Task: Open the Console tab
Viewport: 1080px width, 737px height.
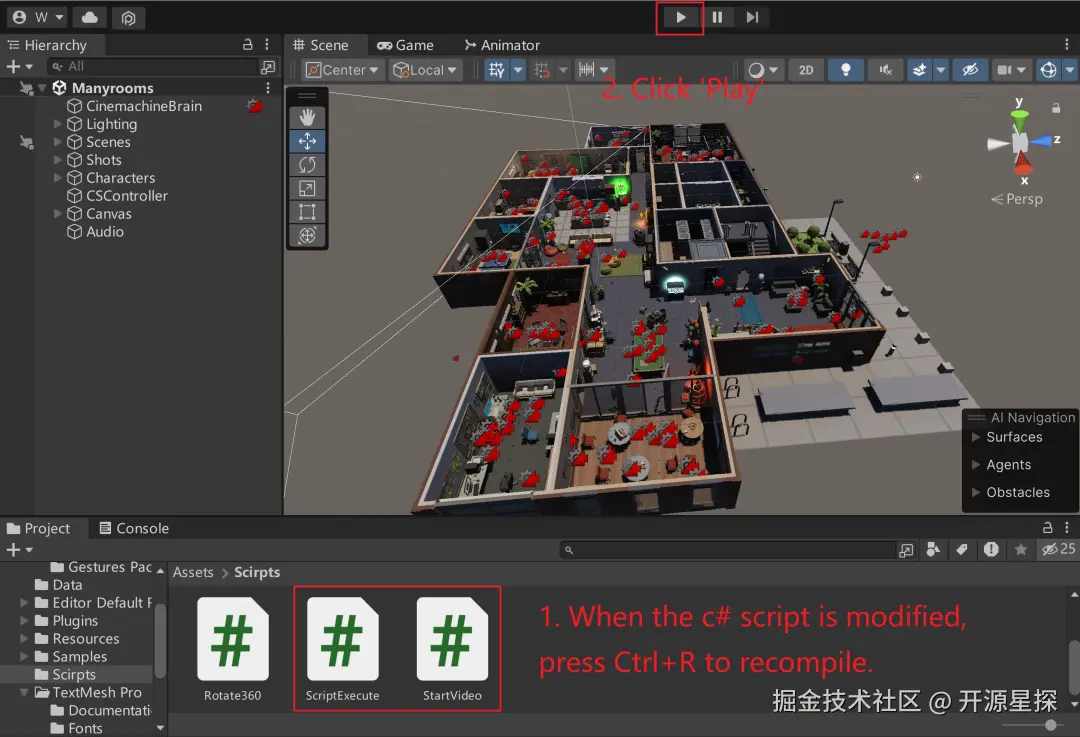Action: (x=134, y=528)
